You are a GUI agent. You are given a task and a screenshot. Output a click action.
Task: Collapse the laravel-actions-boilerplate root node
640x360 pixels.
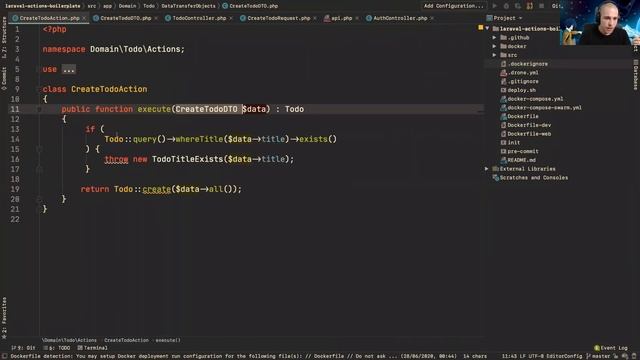pos(487,29)
